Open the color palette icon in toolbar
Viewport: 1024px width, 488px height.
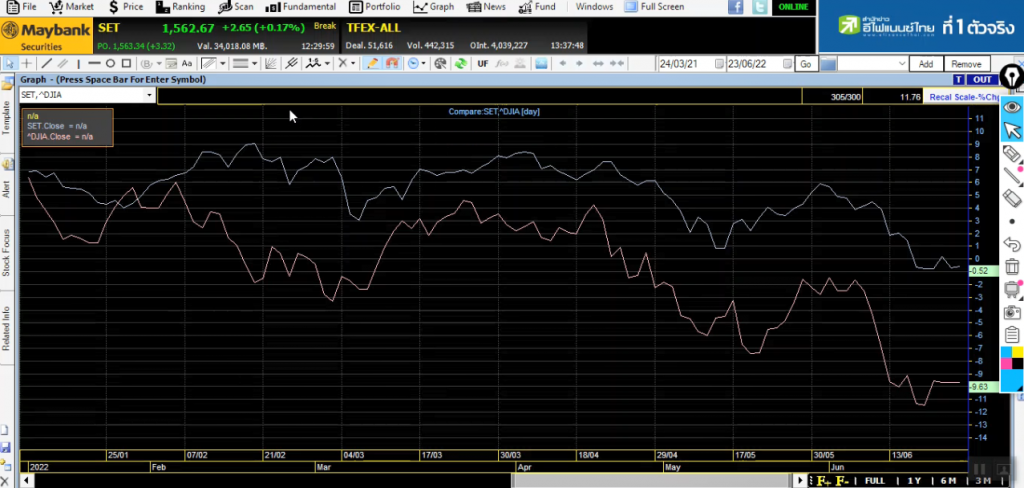[x=440, y=63]
